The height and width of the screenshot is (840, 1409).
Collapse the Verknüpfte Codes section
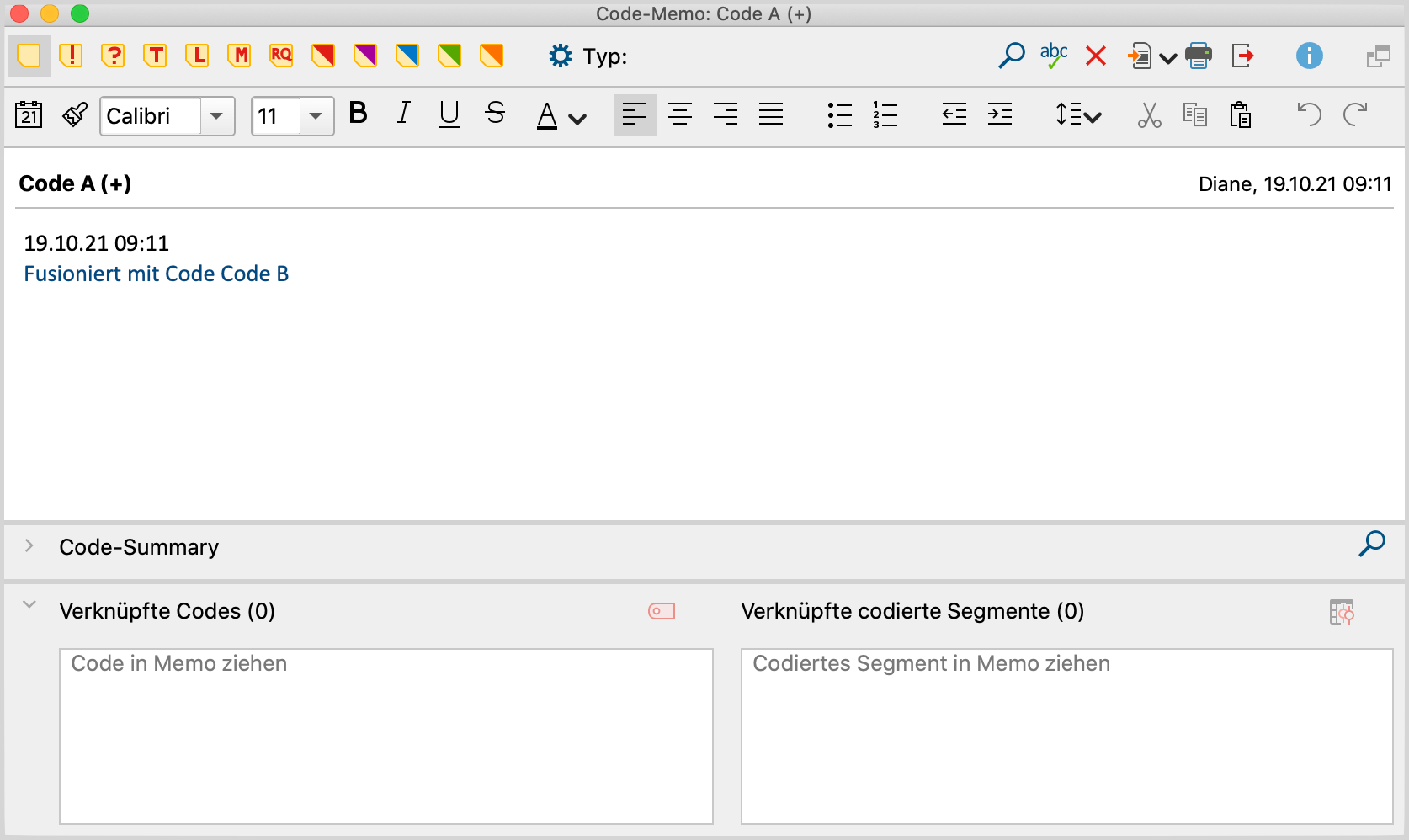pyautogui.click(x=29, y=604)
